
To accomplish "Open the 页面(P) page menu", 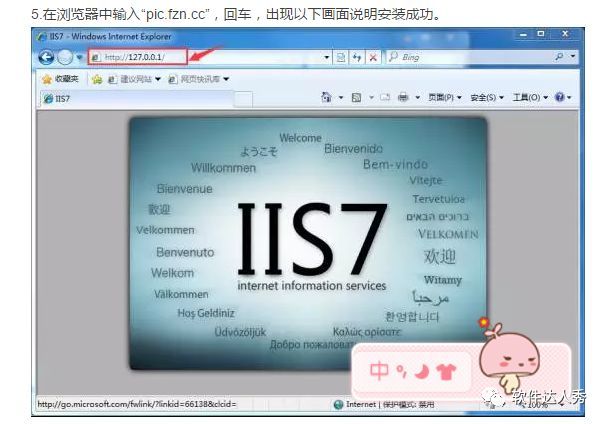I will pos(445,97).
